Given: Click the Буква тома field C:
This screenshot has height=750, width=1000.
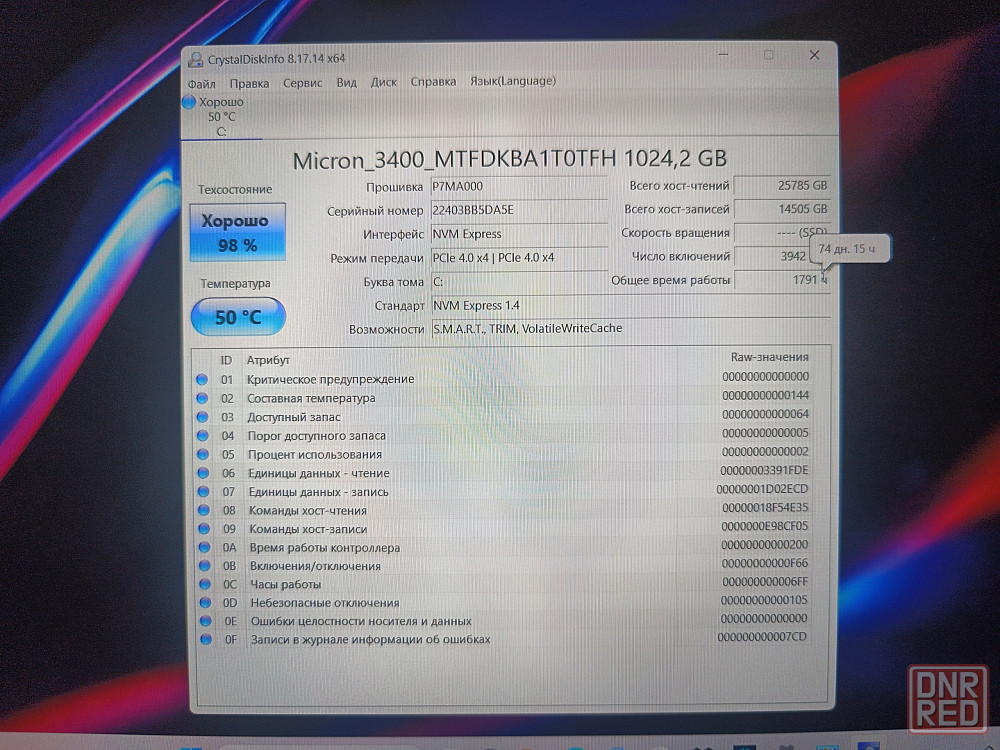Looking at the screenshot, I should (518, 281).
